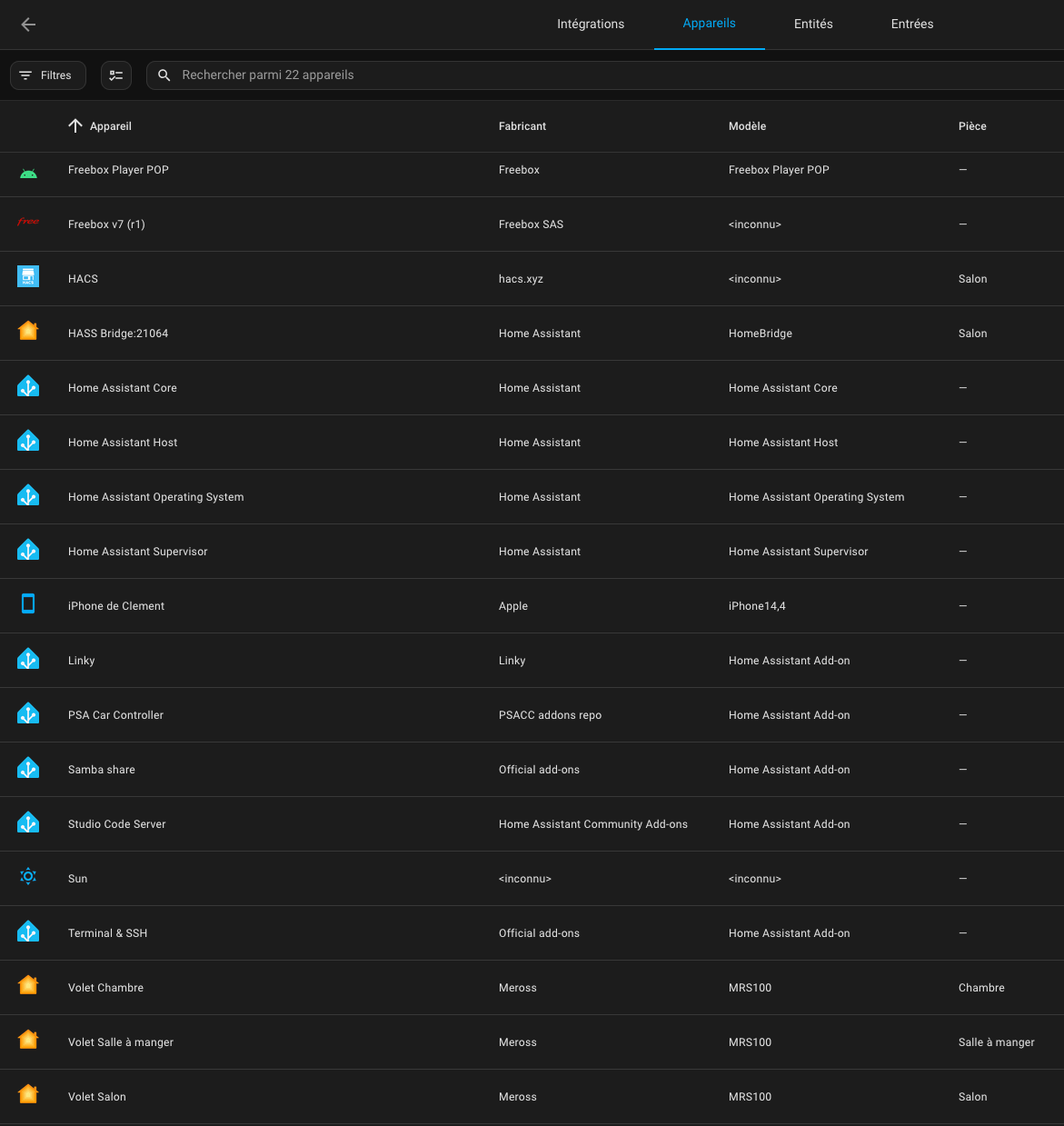Click the HASS Bridge HomeKit icon
The height and width of the screenshot is (1126, 1064).
tap(28, 331)
